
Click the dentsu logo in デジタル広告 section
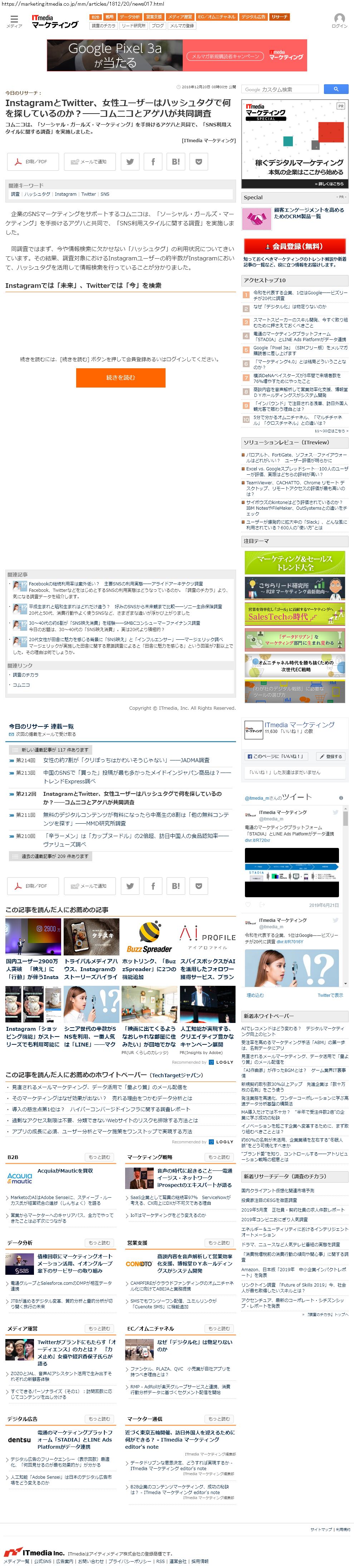click(x=20, y=1440)
